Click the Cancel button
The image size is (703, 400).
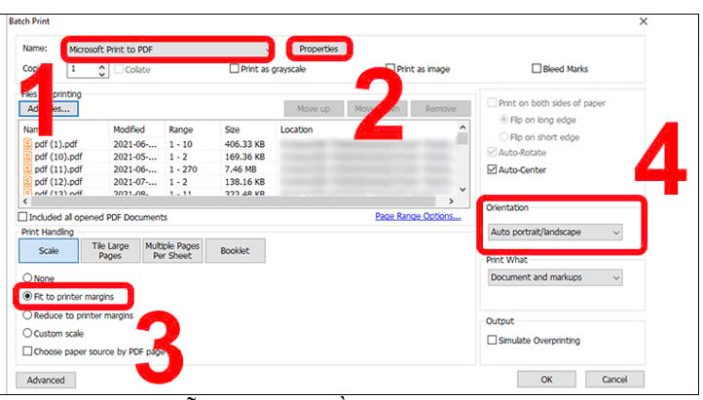pos(615,379)
